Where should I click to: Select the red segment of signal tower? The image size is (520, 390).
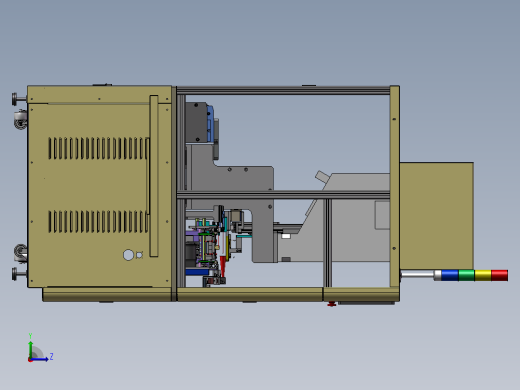pyautogui.click(x=499, y=275)
